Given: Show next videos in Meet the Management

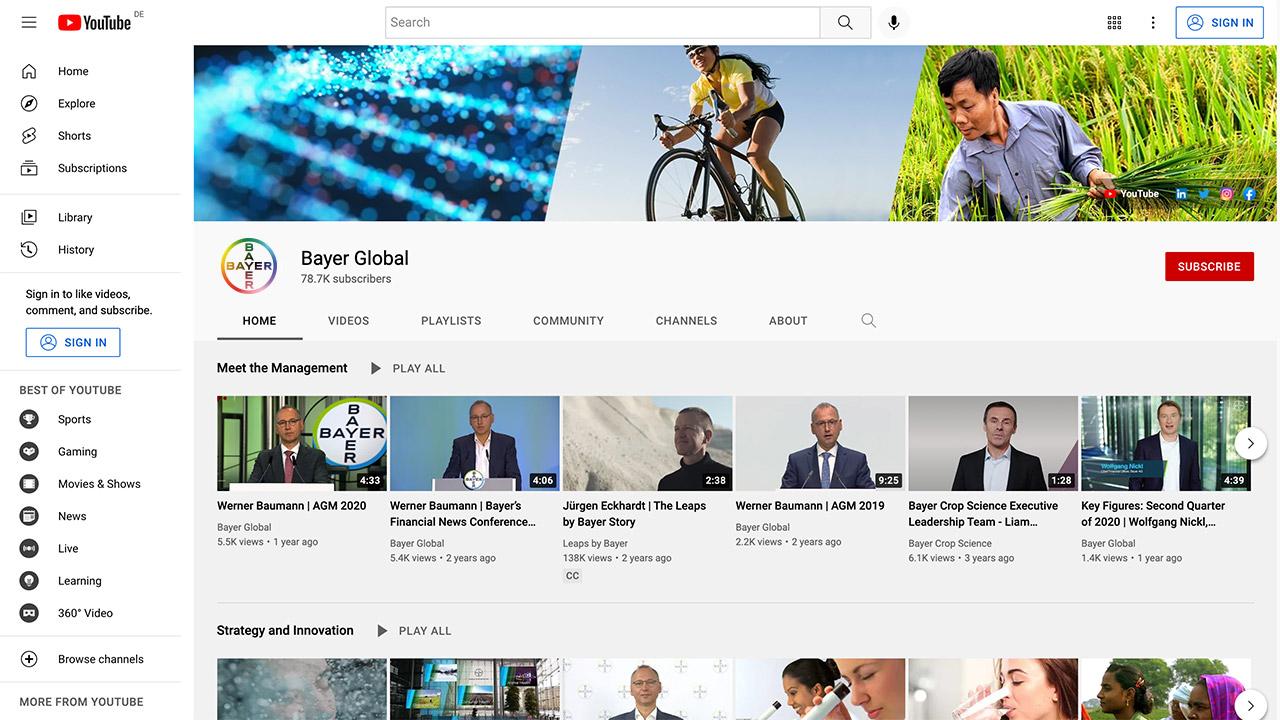Looking at the screenshot, I should [1250, 443].
